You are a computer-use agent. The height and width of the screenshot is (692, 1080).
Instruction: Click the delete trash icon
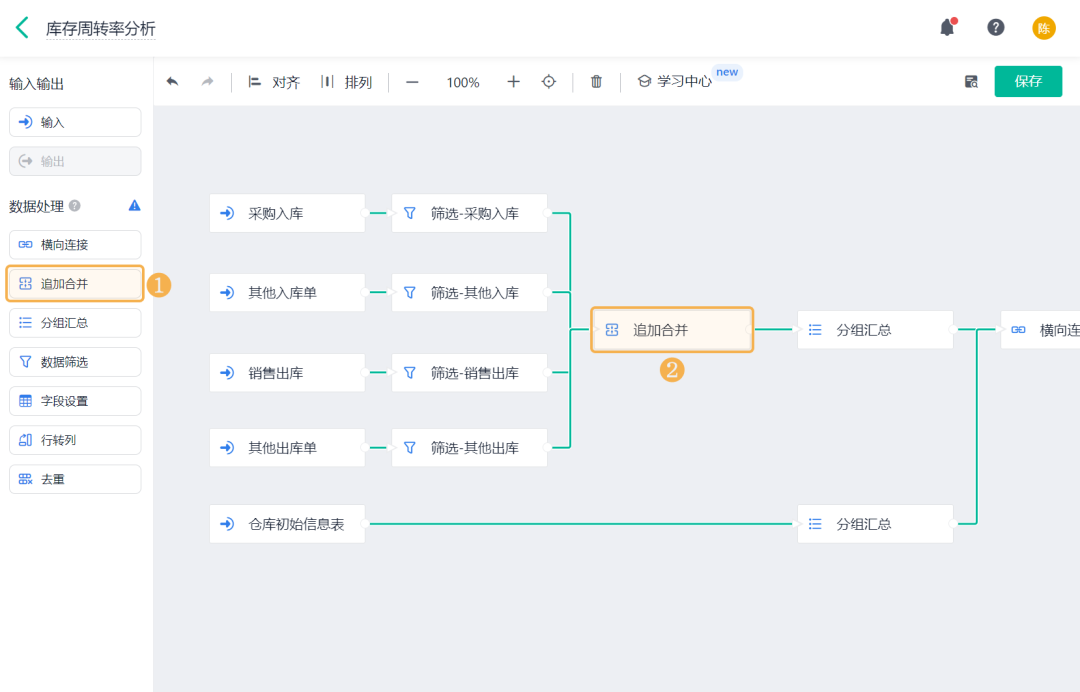click(x=596, y=82)
